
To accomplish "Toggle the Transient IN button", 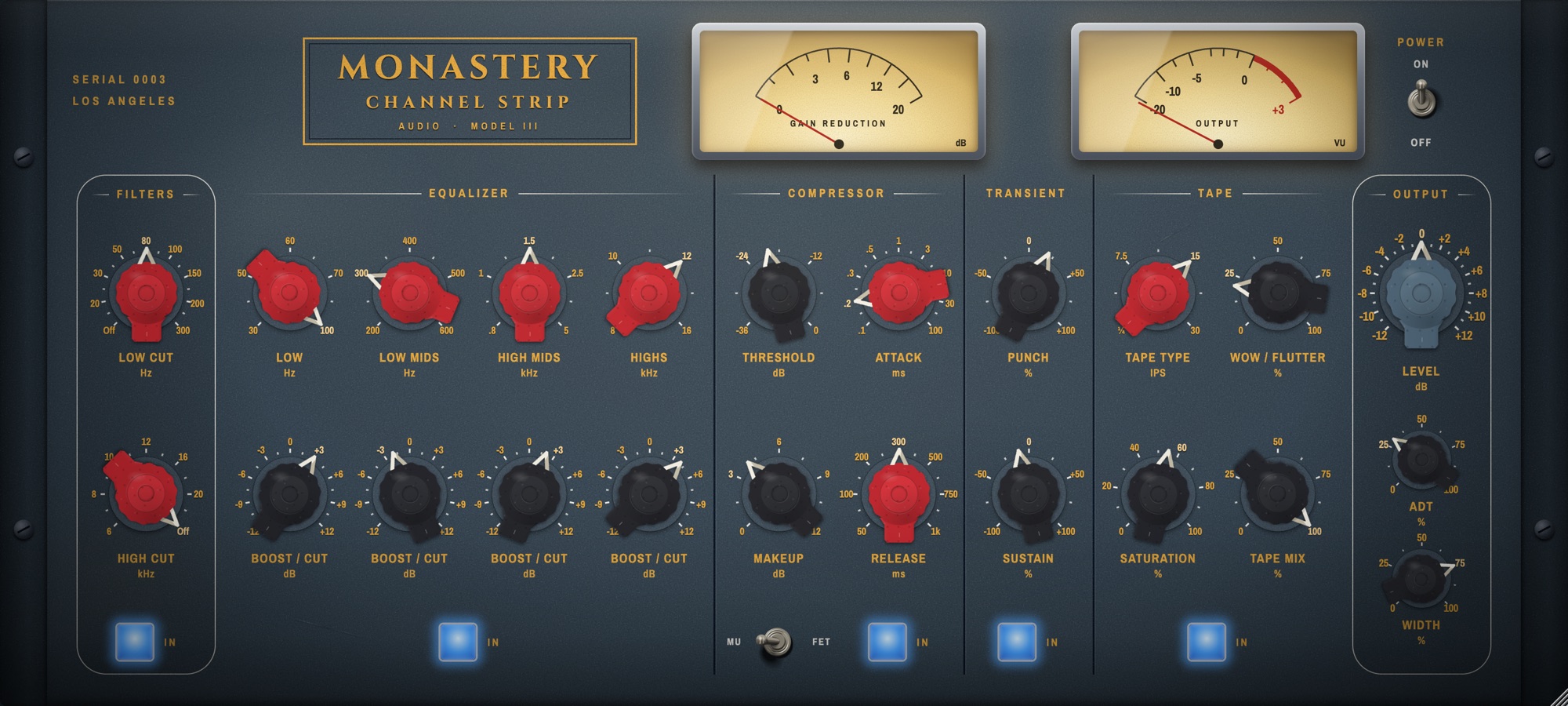I will (1017, 642).
